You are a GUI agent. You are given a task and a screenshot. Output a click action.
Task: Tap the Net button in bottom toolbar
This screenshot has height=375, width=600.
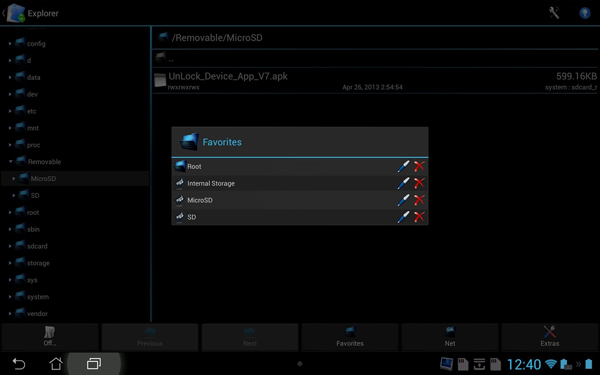(450, 337)
